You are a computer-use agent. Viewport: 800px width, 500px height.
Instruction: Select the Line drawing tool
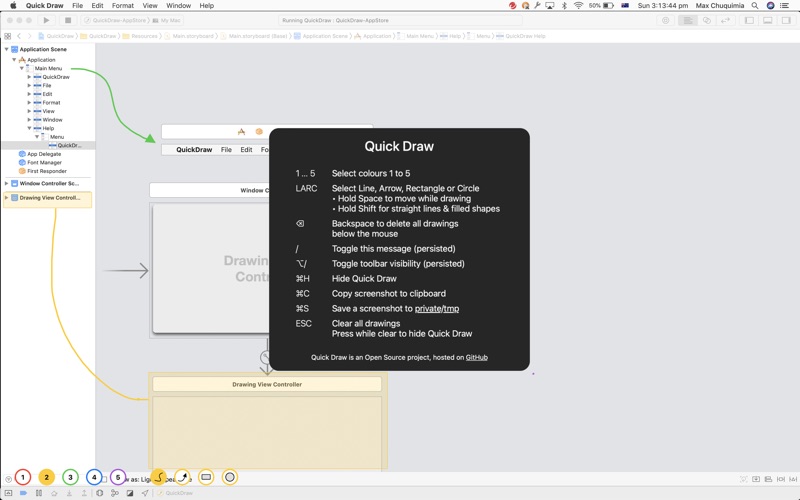159,477
